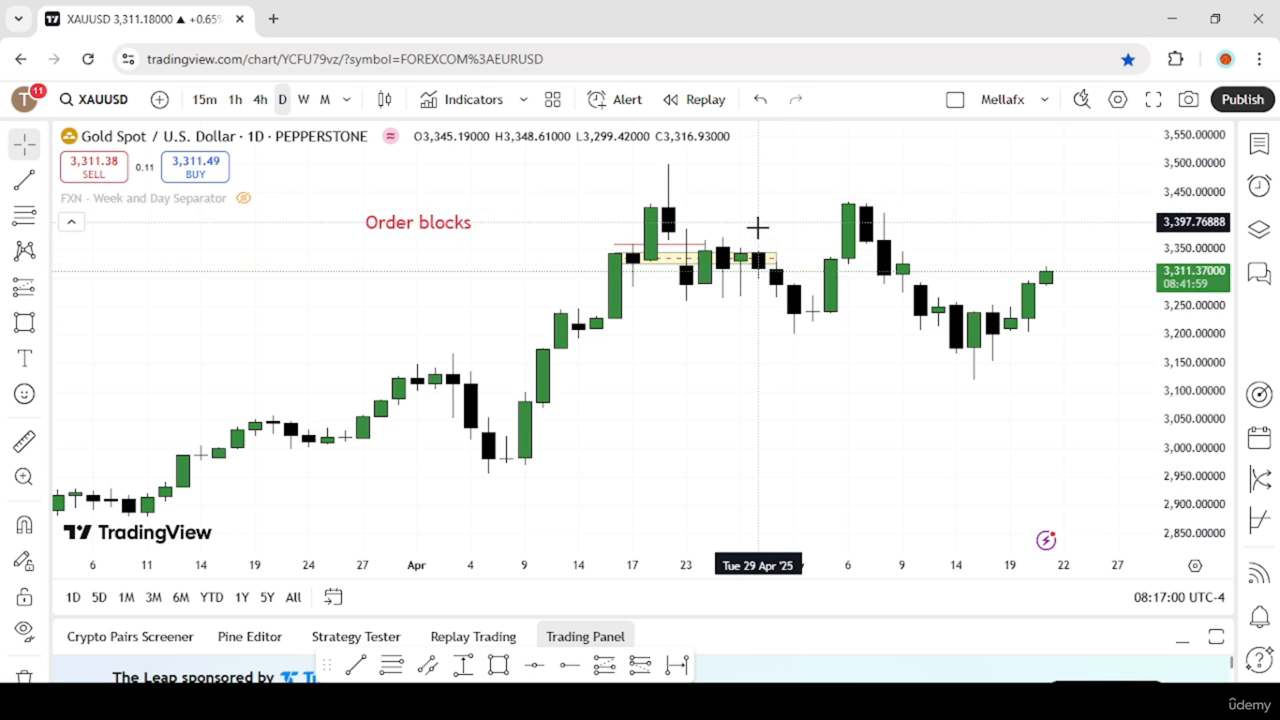Pick the ruler measure tool

pyautogui.click(x=25, y=441)
